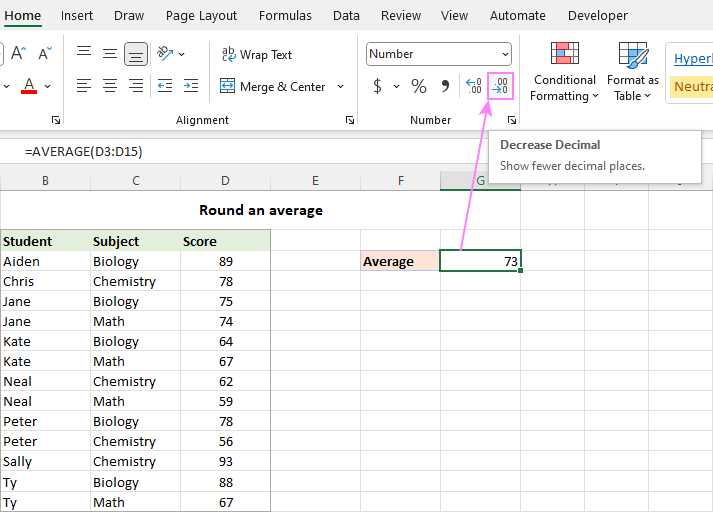Select column D header

tap(226, 181)
